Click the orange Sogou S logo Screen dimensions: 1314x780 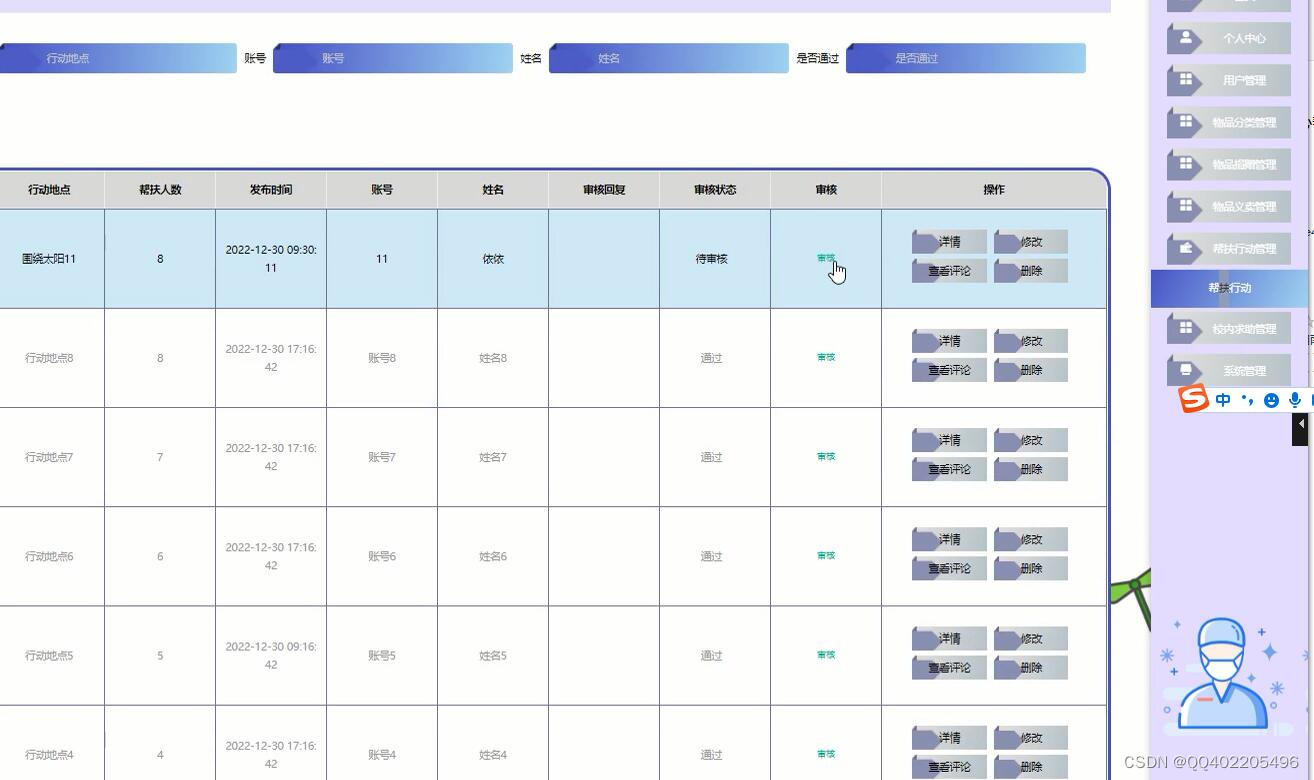[1193, 400]
